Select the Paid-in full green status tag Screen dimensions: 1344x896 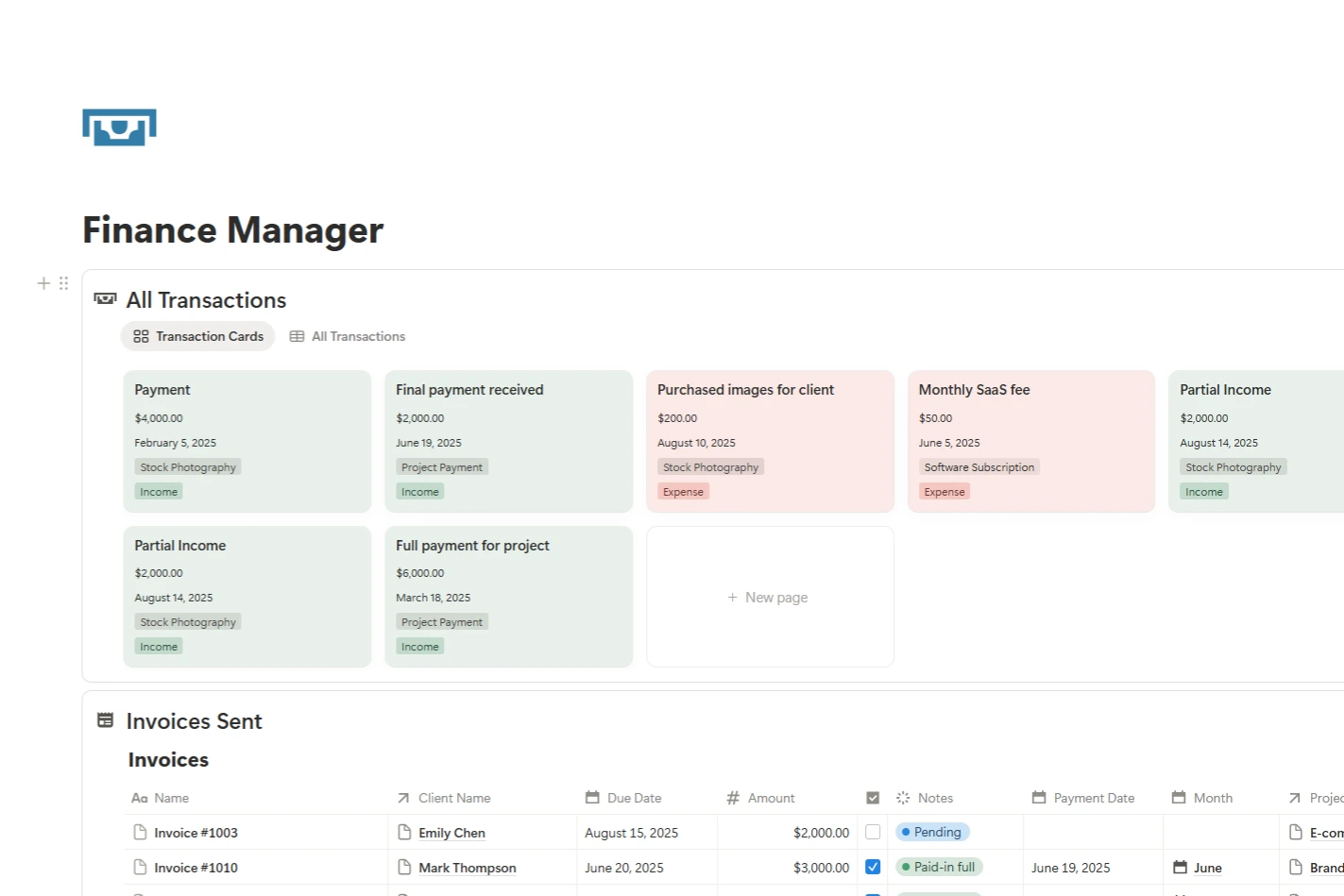tap(939, 867)
